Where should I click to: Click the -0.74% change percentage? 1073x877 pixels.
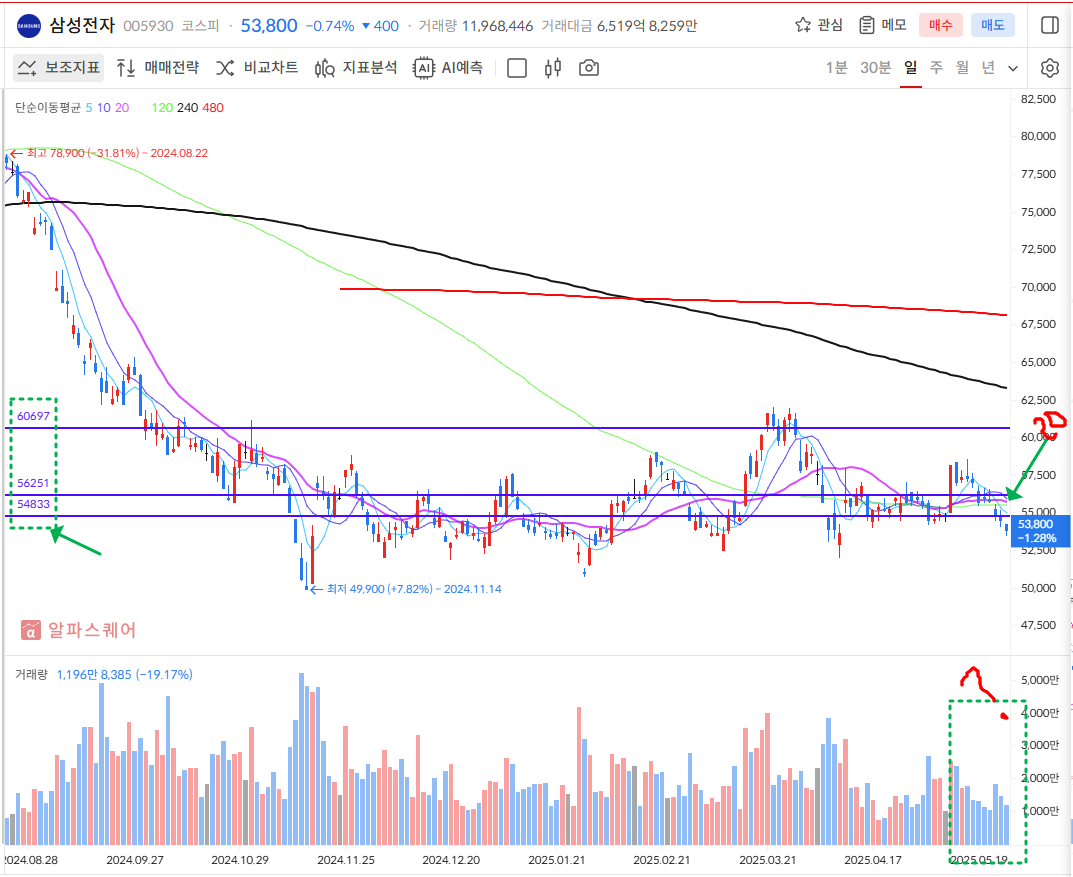coord(330,26)
